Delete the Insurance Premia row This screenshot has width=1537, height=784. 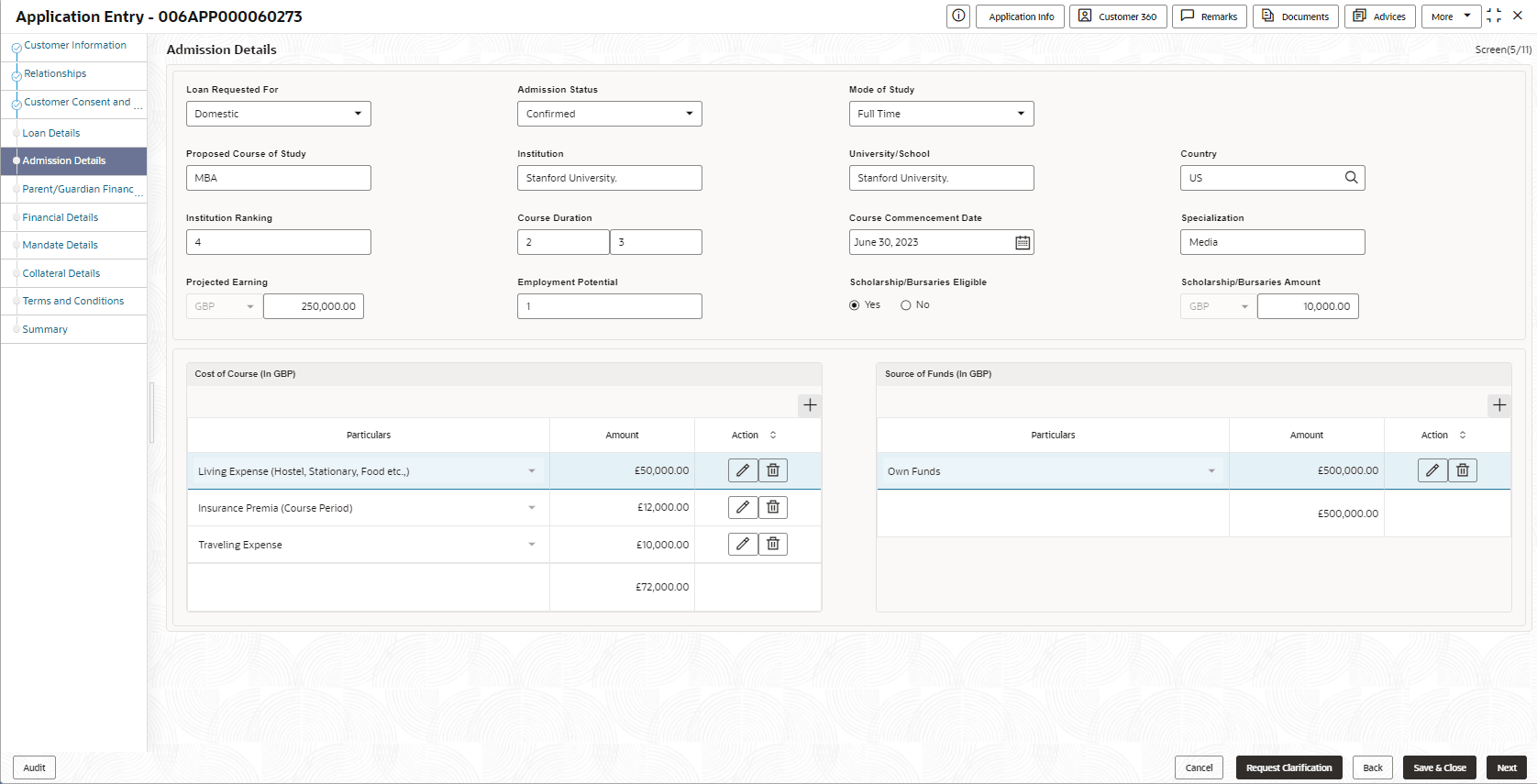[773, 507]
